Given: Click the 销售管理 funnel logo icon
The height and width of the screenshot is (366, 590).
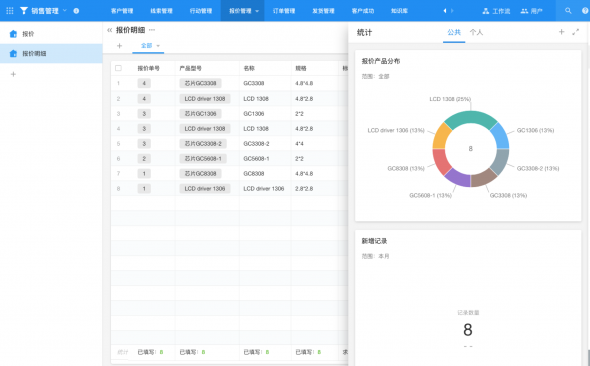Looking at the screenshot, I should coord(24,11).
